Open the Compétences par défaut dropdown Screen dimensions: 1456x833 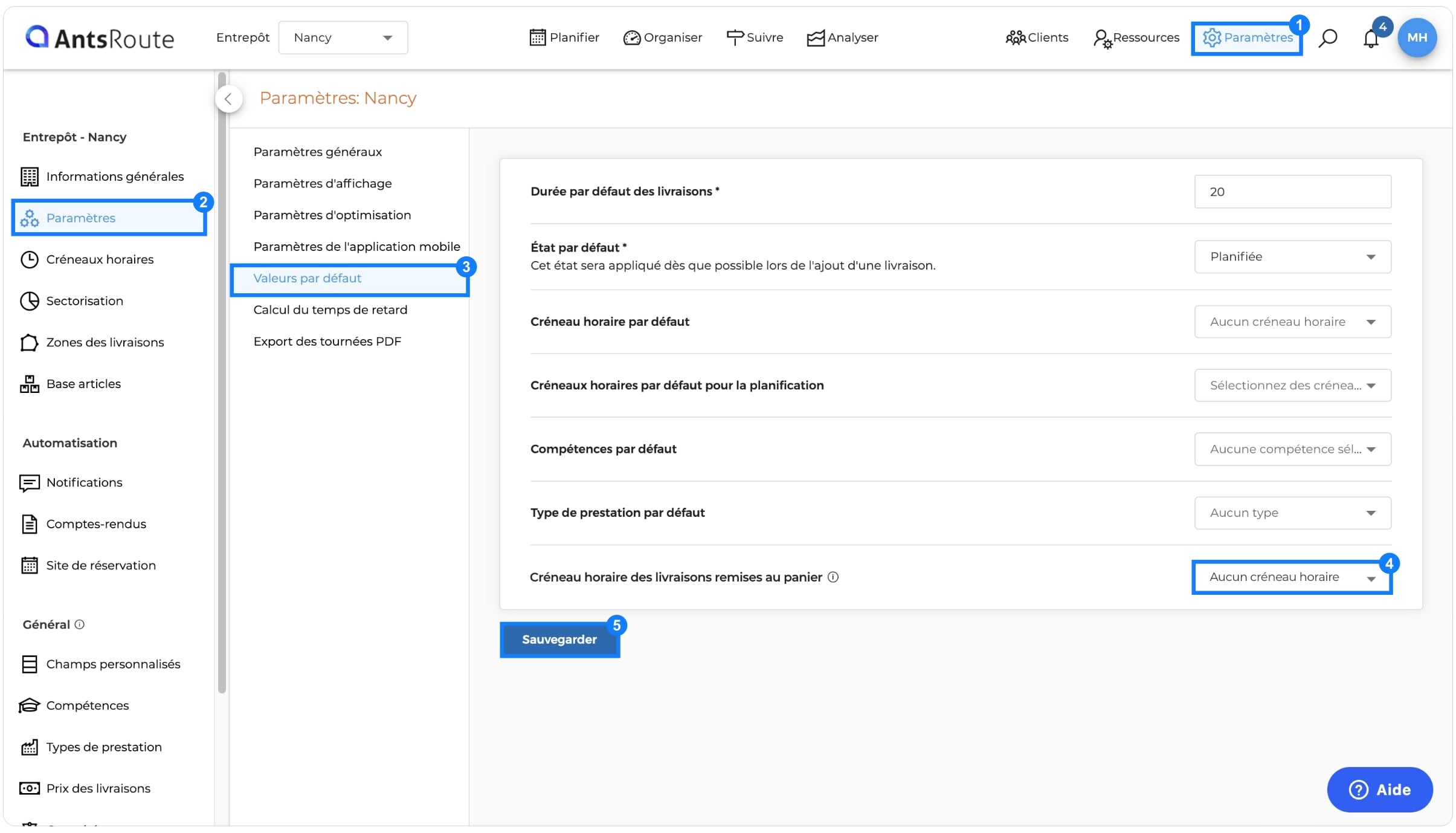click(x=1292, y=449)
